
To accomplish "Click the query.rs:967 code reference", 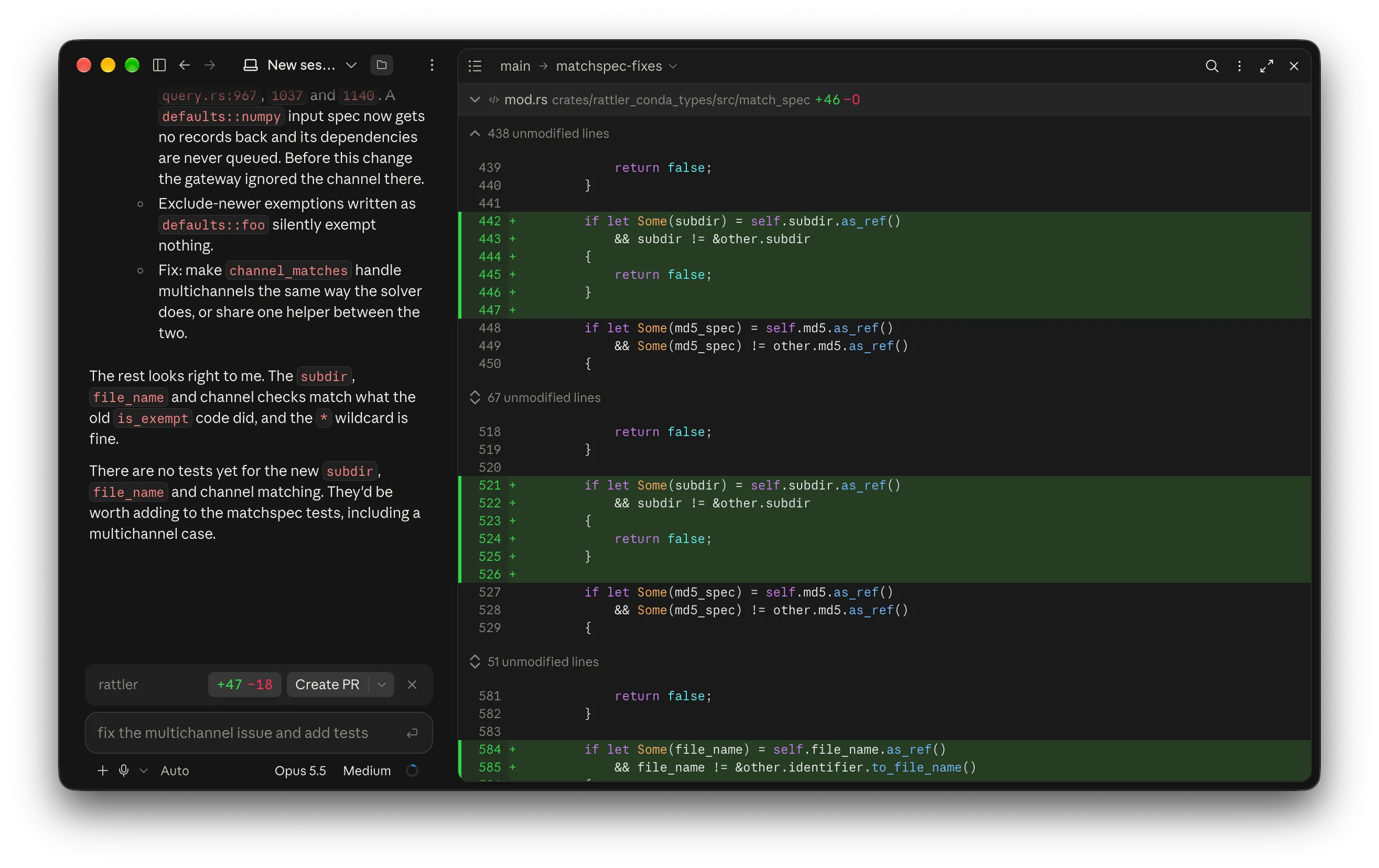I will tap(209, 95).
